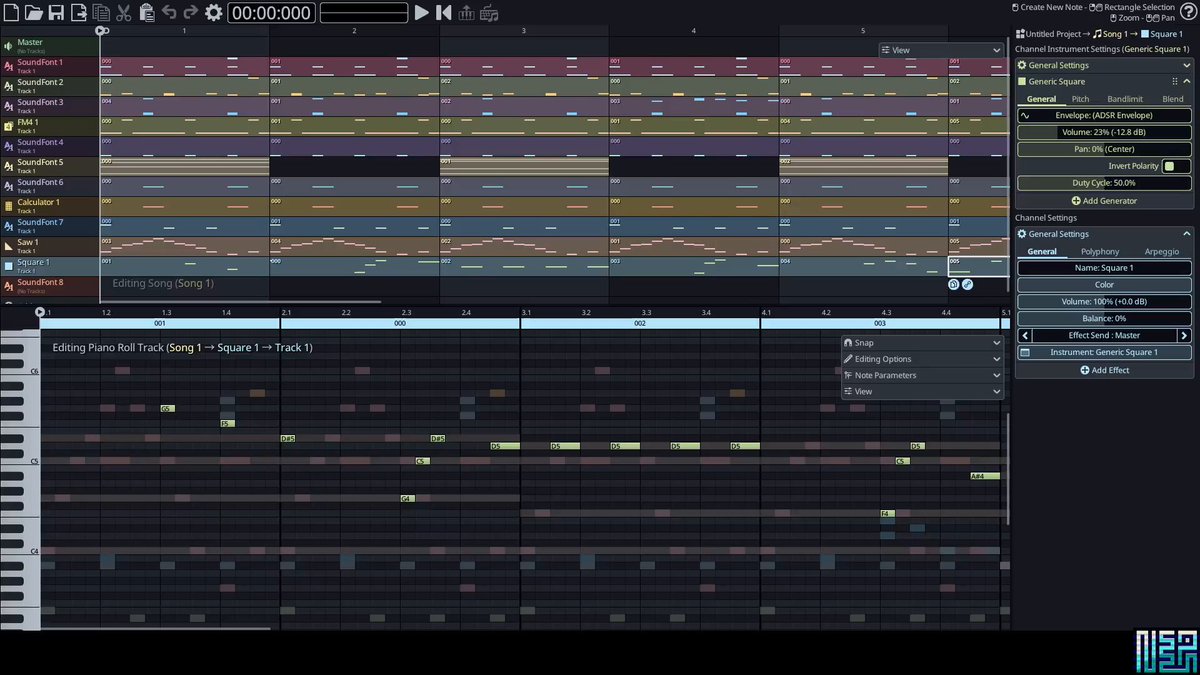Click the save project floppy disk icon
1200x675 pixels.
[56, 13]
